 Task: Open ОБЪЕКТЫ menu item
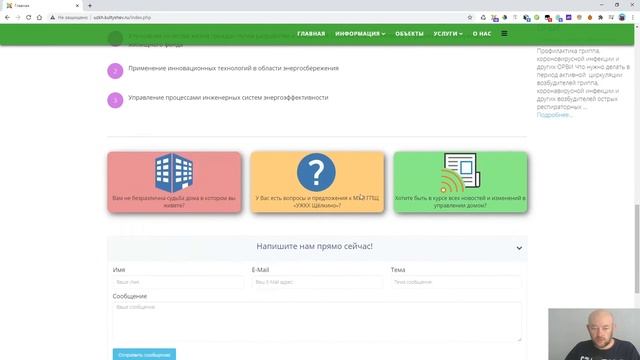click(409, 33)
